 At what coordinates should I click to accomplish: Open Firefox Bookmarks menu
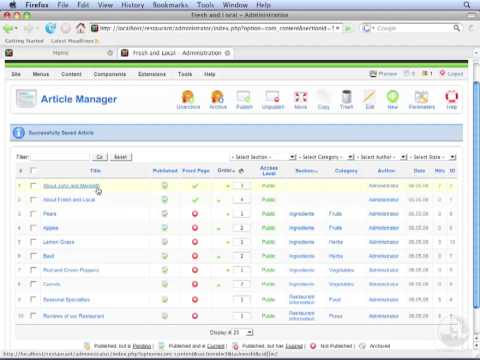(x=170, y=5)
